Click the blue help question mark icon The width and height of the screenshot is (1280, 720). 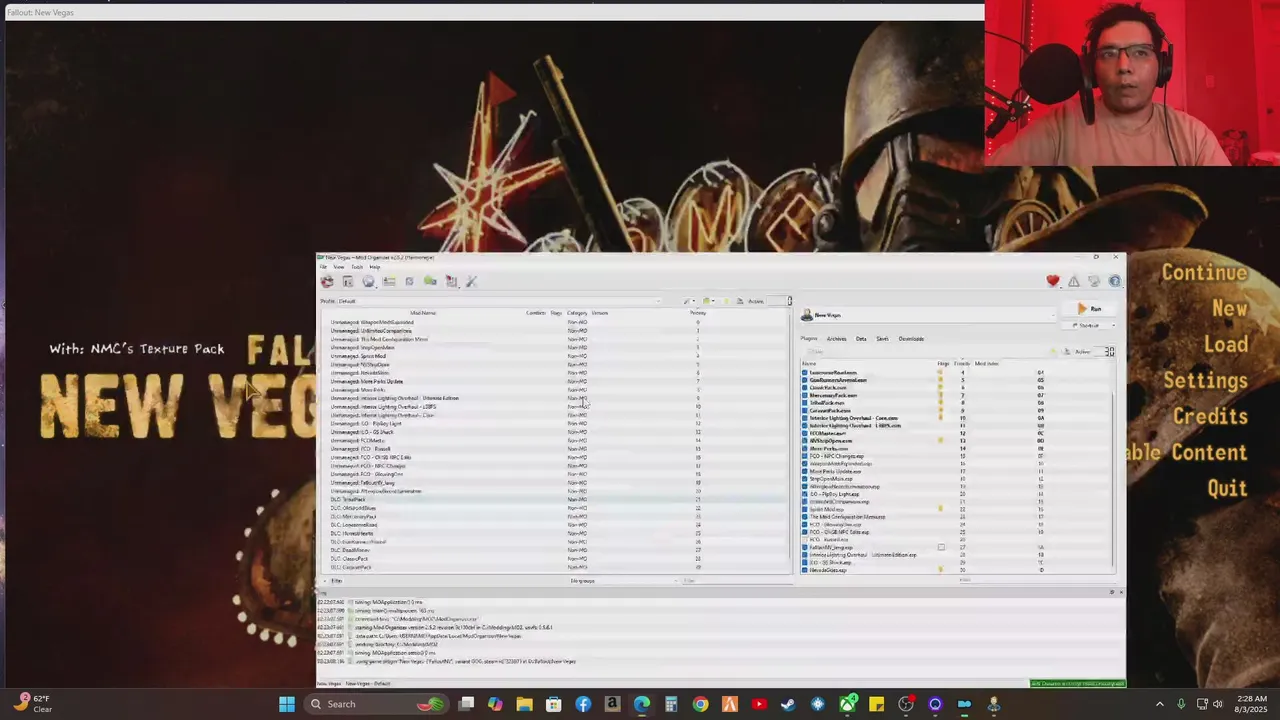[1115, 281]
